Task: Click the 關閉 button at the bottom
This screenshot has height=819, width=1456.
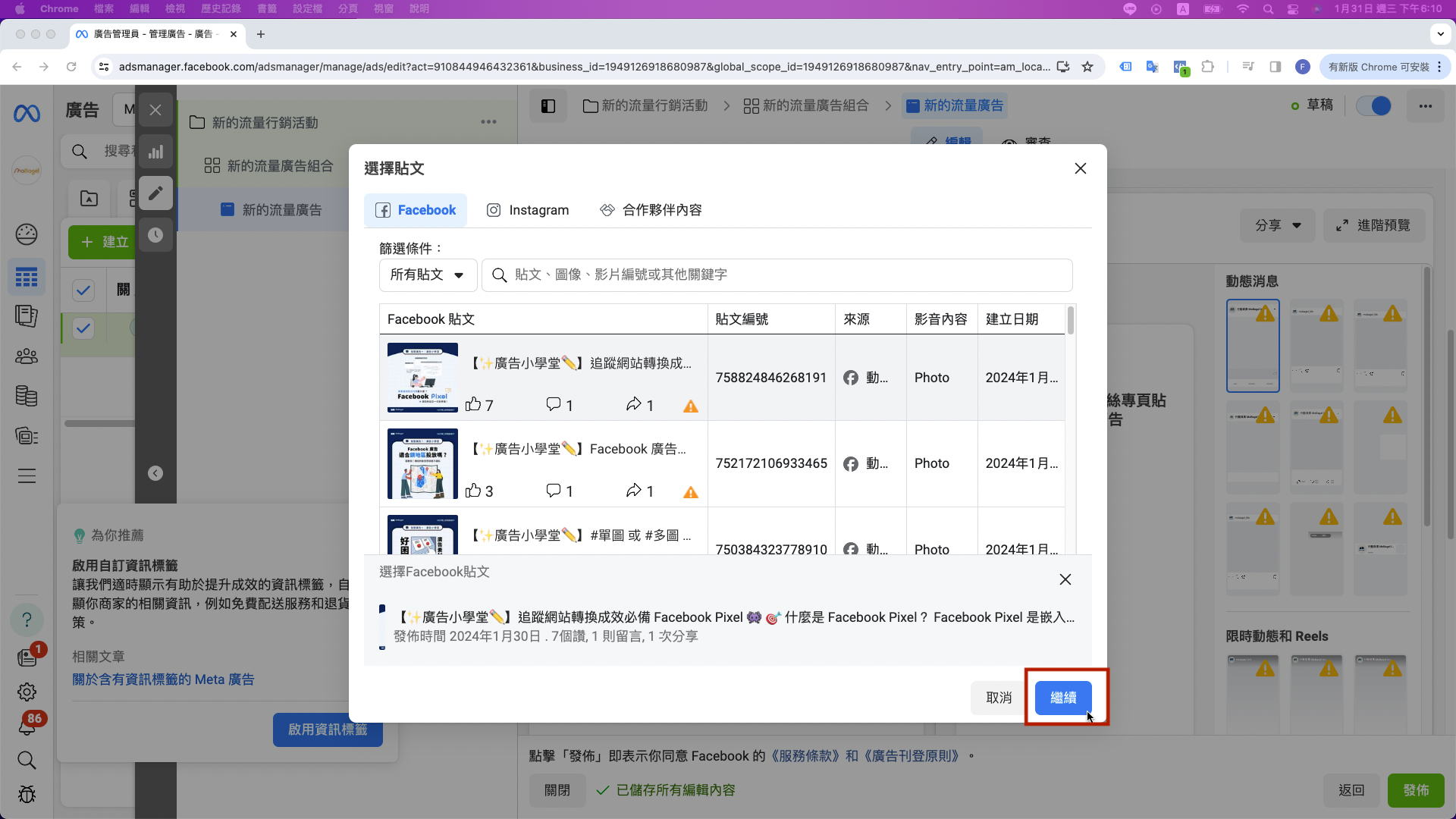Action: click(x=557, y=790)
